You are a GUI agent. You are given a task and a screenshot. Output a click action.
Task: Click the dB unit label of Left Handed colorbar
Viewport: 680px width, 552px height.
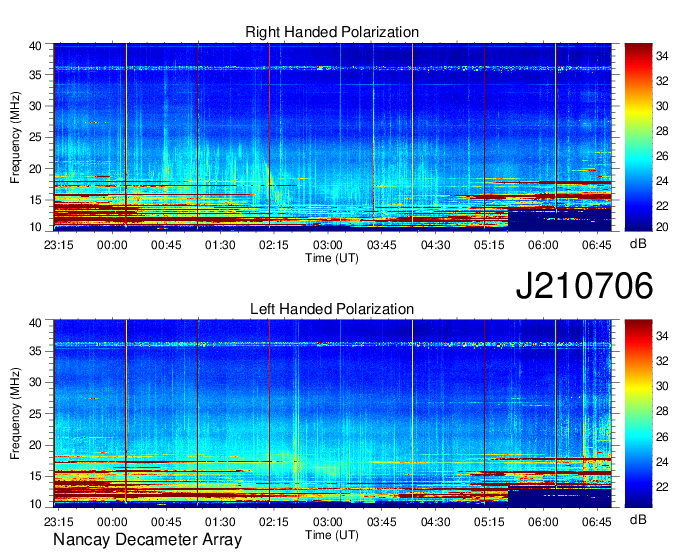point(638,520)
